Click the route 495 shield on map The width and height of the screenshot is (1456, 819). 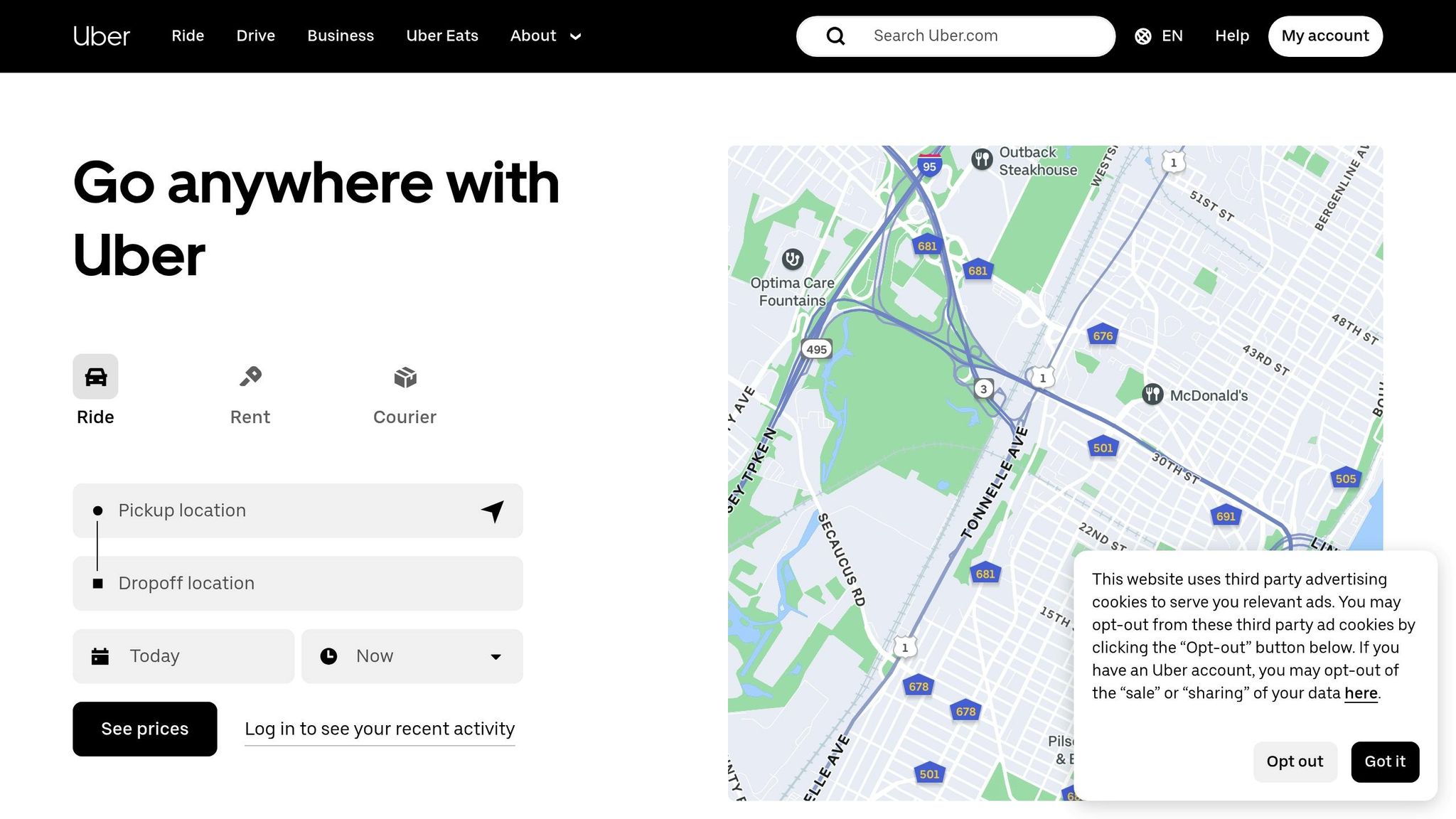pos(817,349)
